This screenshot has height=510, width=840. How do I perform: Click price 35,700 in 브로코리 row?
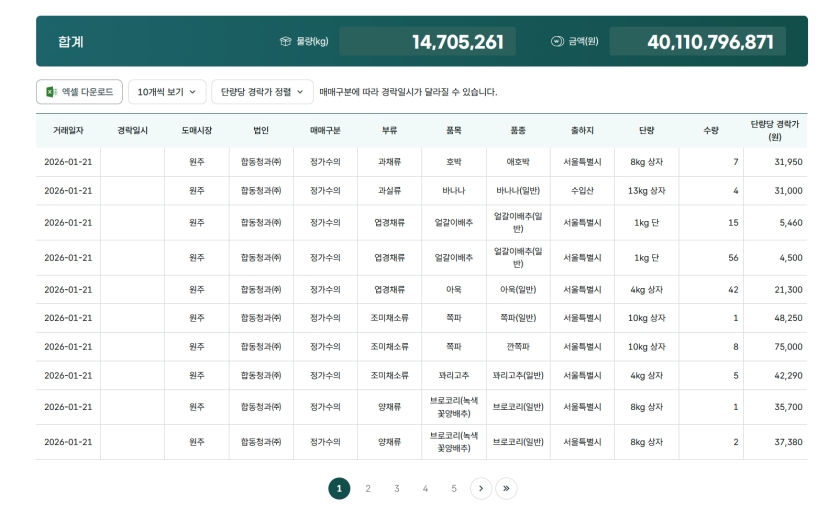788,407
